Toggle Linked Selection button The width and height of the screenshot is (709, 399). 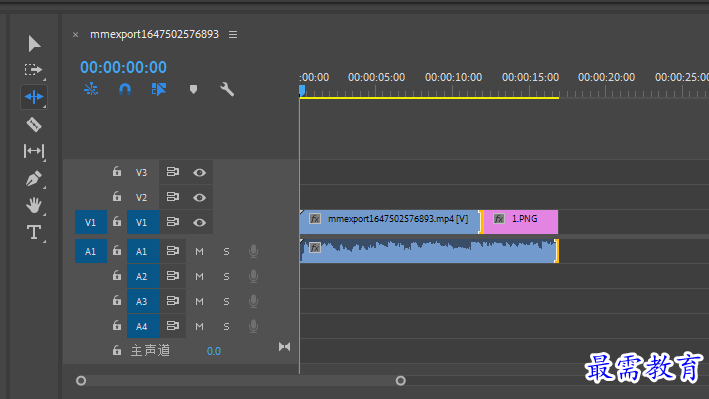point(159,89)
